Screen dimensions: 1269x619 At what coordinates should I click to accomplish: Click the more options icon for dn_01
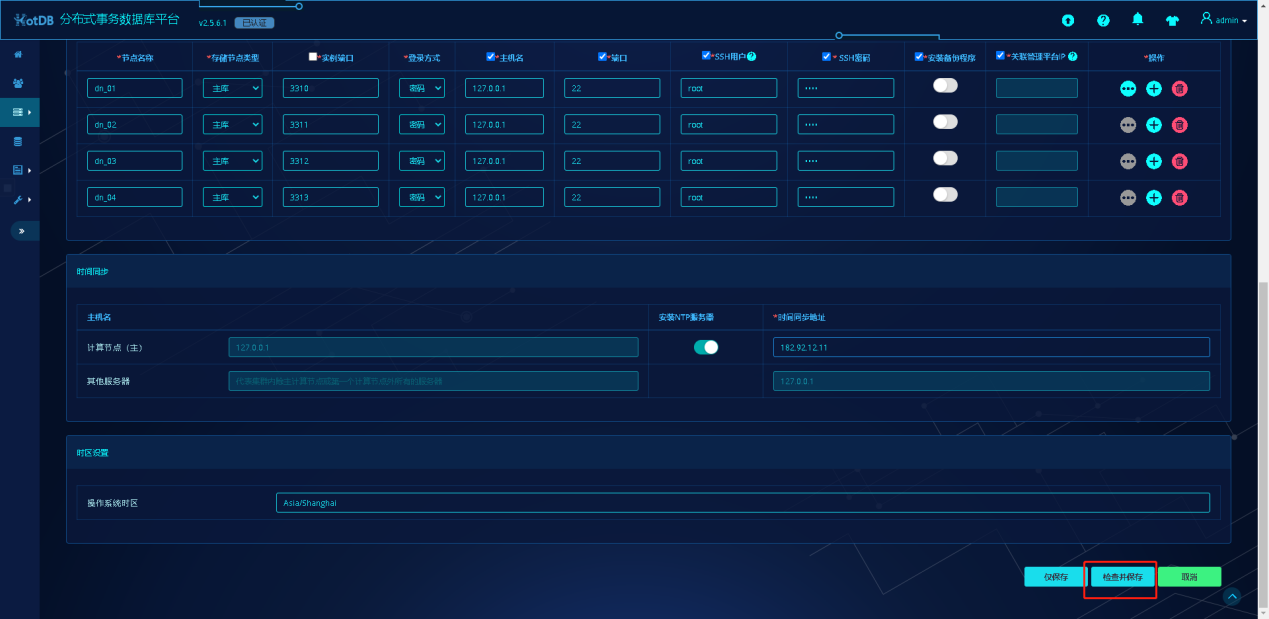point(1128,89)
